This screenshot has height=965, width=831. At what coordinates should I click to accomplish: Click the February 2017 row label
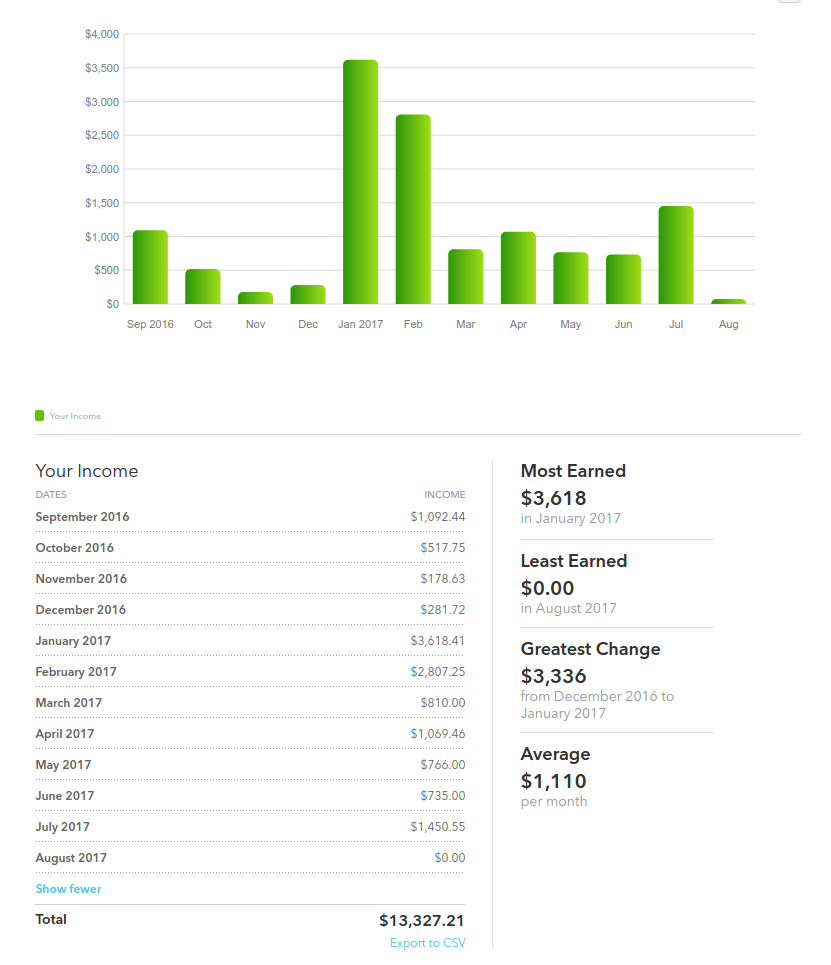click(76, 671)
